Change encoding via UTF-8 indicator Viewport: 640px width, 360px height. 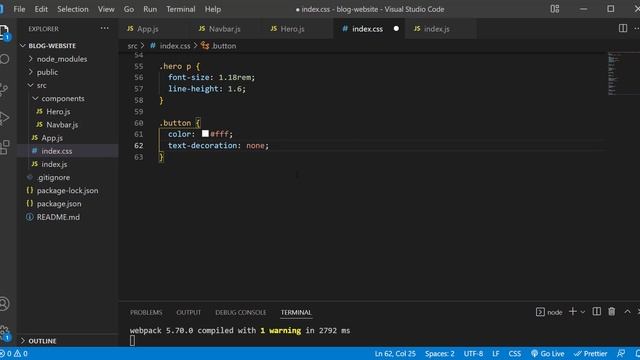473,353
